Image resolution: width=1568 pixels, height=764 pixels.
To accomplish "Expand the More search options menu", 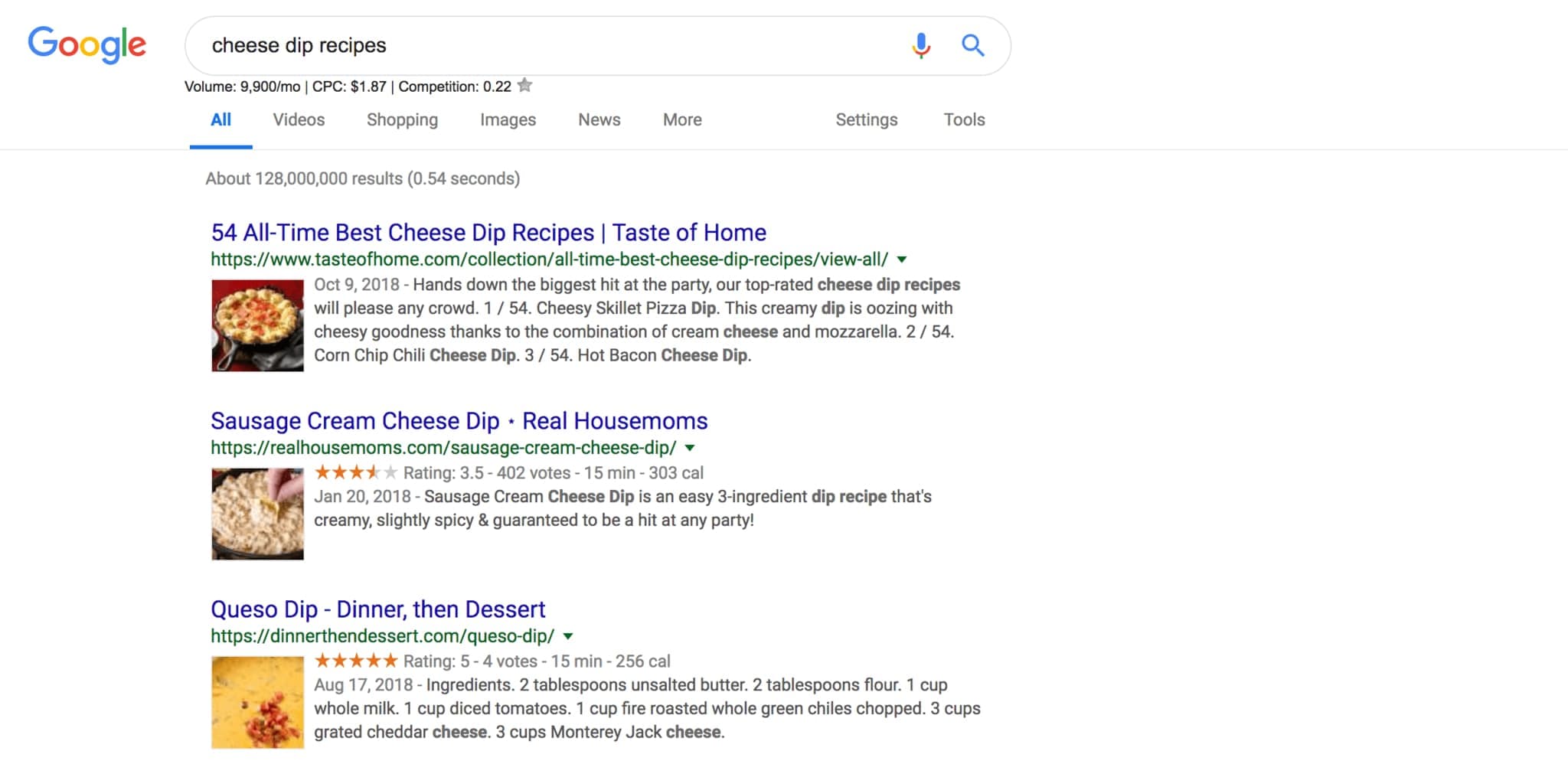I will point(682,120).
